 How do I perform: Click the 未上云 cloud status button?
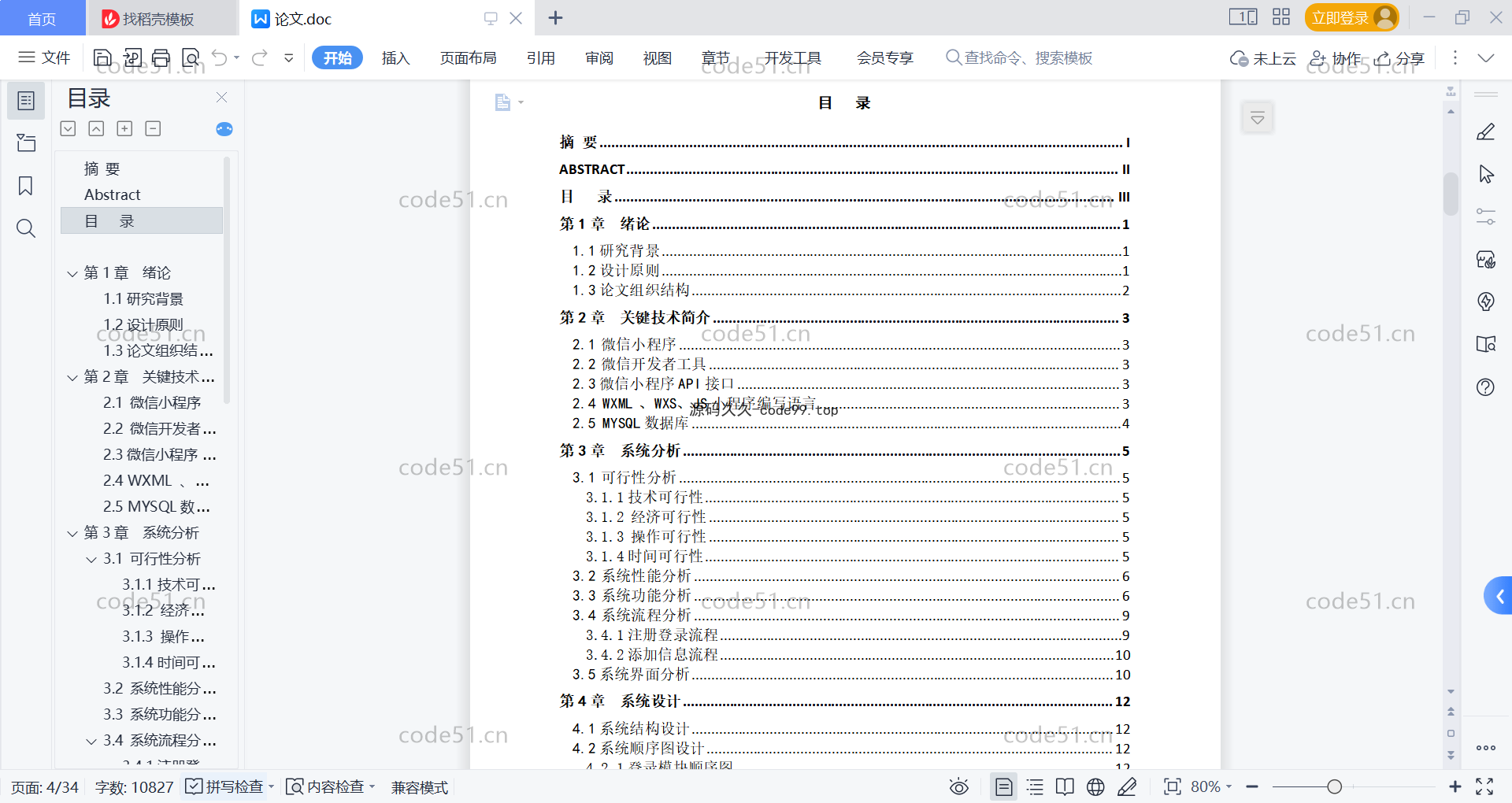(x=1263, y=58)
